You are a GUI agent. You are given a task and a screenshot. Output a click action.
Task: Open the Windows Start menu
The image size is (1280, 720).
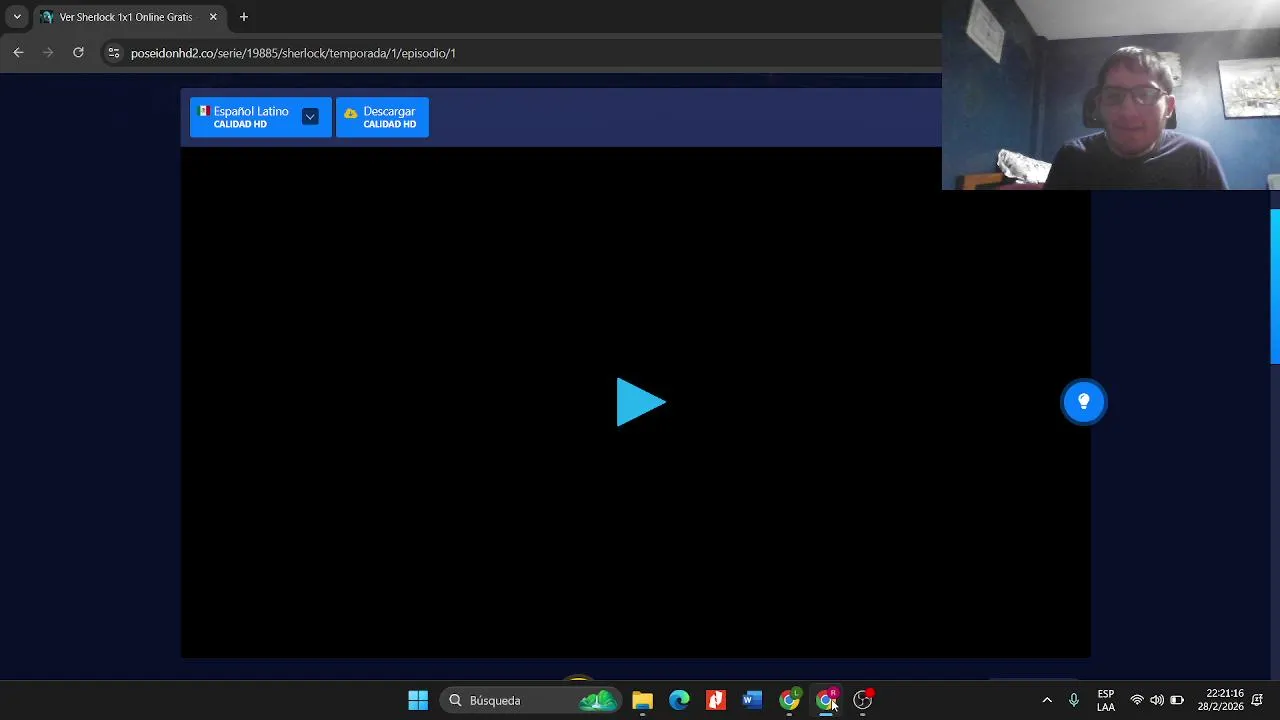click(x=418, y=700)
